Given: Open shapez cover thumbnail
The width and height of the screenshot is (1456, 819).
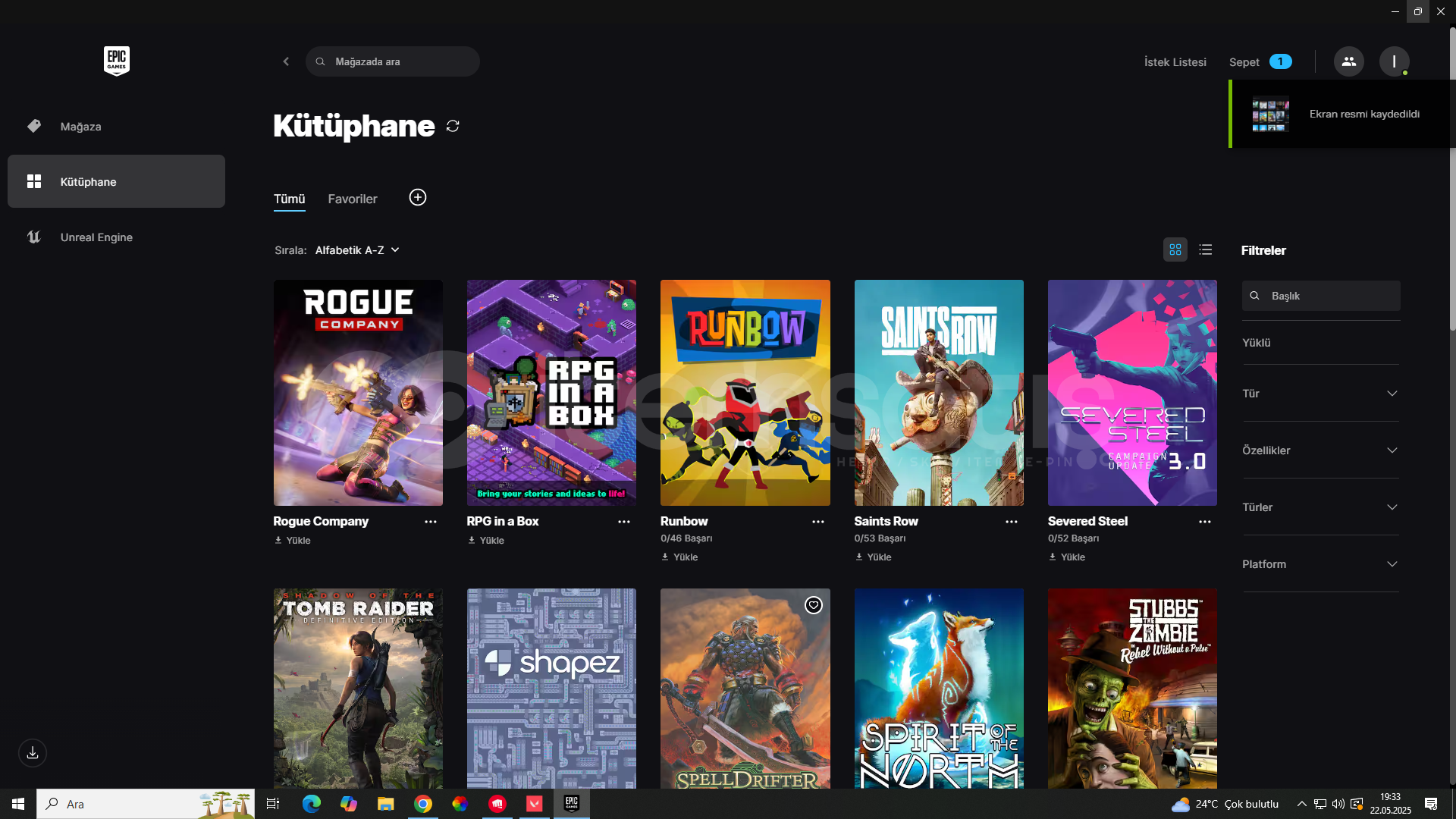Looking at the screenshot, I should (551, 689).
